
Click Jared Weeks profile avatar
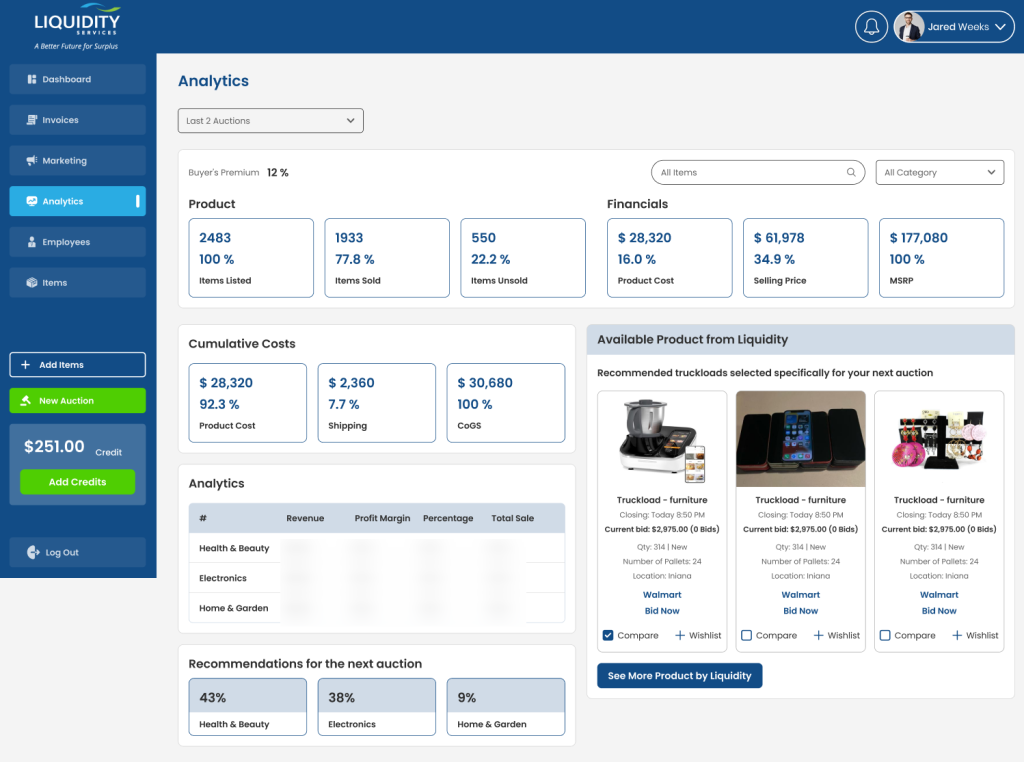click(909, 27)
